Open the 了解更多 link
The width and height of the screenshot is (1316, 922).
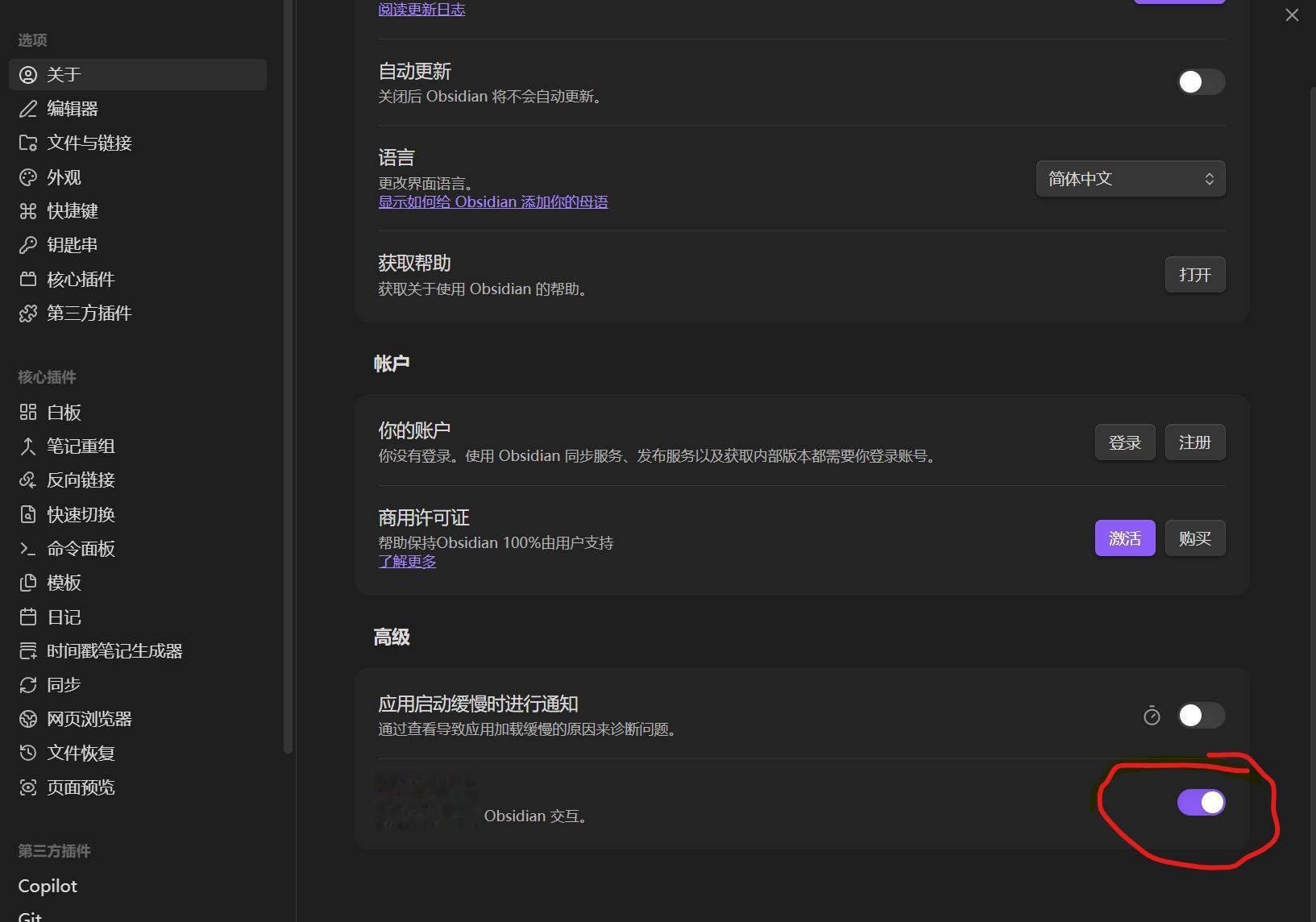pos(407,562)
